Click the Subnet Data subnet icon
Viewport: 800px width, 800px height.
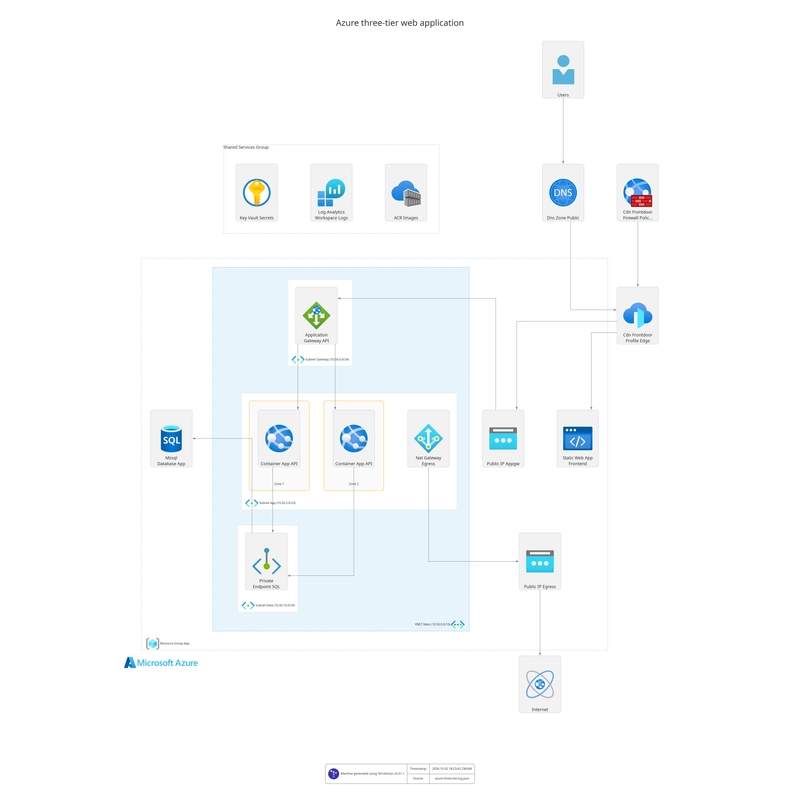tap(248, 606)
